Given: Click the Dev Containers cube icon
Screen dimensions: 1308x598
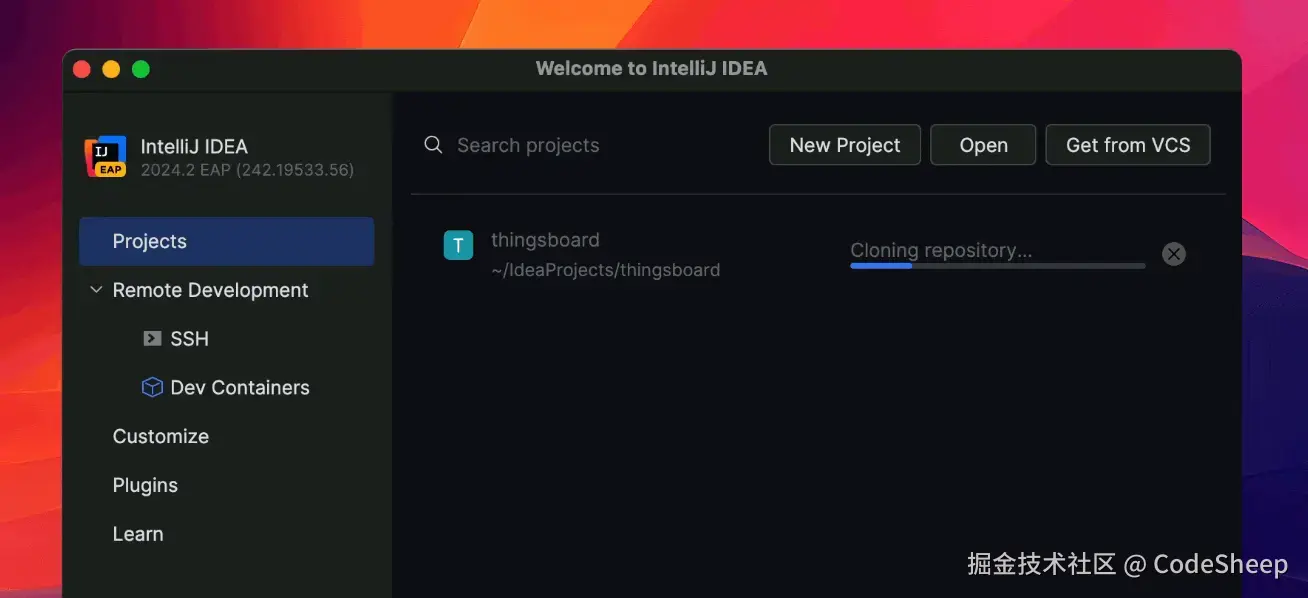Looking at the screenshot, I should coord(151,386).
